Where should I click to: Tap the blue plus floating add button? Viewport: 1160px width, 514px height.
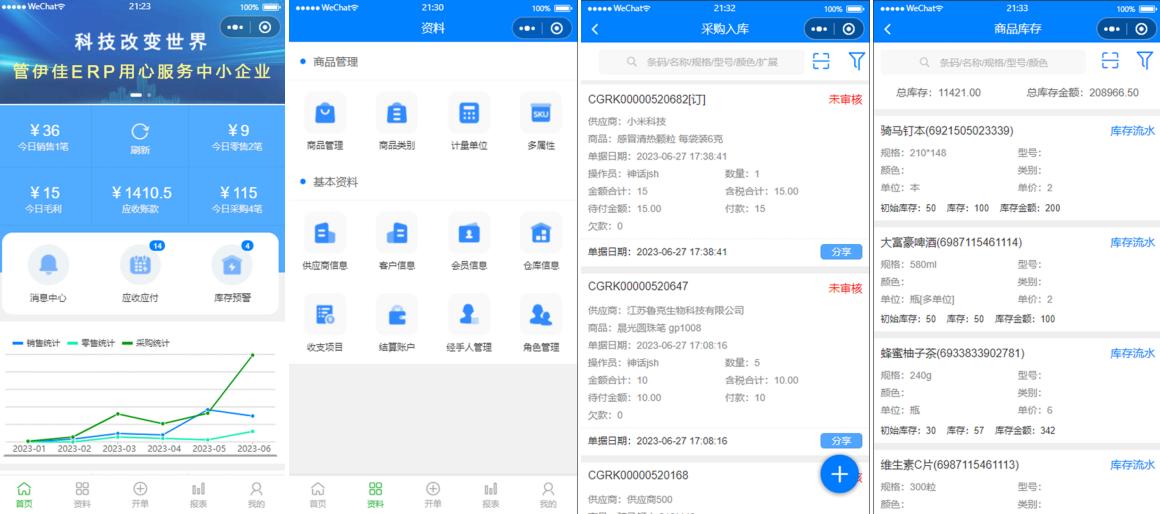[839, 474]
